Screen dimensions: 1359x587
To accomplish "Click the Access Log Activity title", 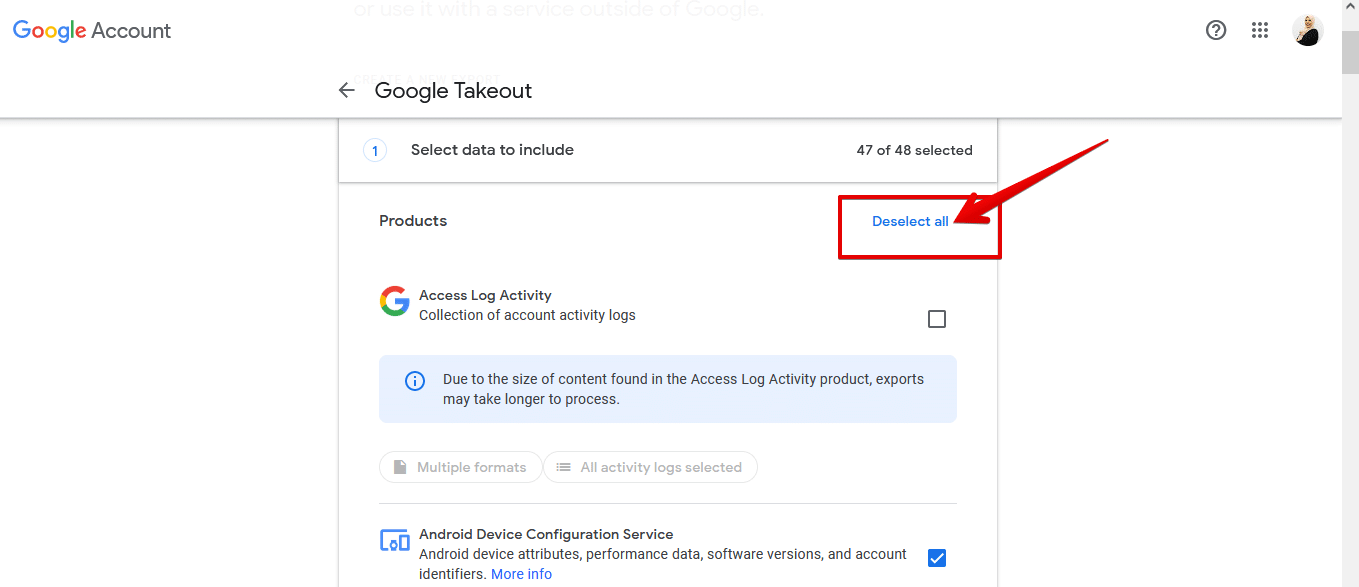I will [x=485, y=295].
